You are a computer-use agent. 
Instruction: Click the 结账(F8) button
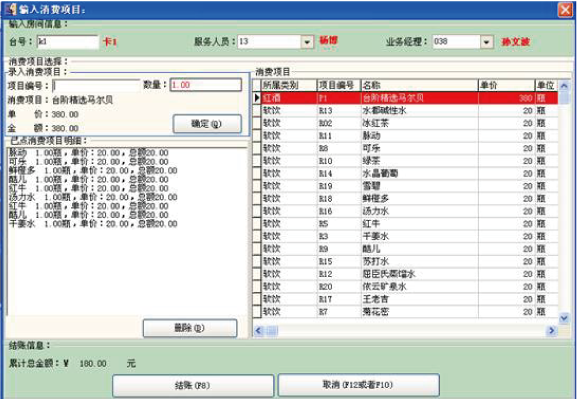(x=193, y=385)
